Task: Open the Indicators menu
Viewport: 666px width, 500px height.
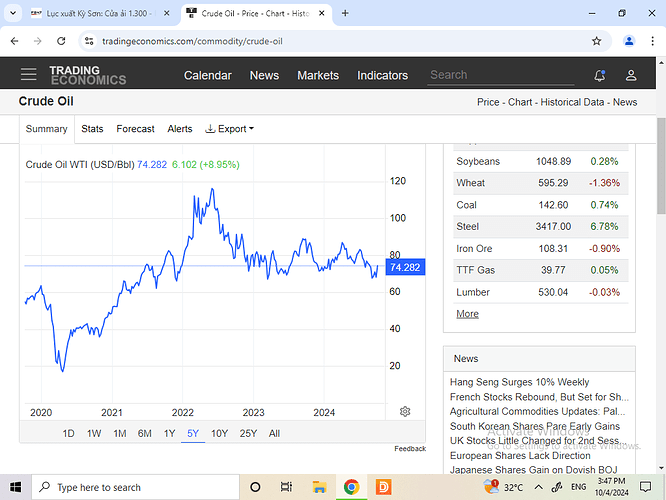Action: [382, 75]
